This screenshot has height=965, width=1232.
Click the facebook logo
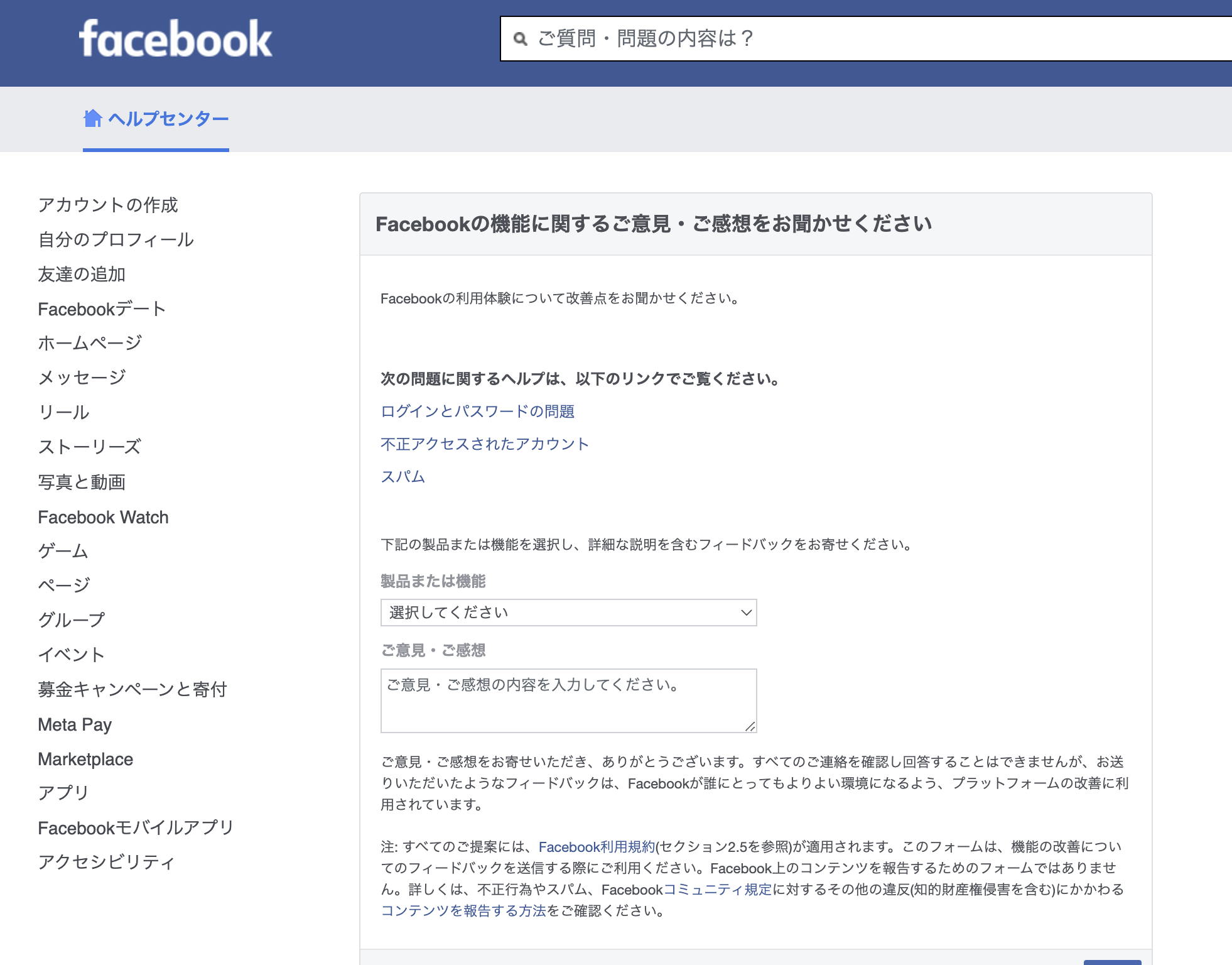[175, 38]
